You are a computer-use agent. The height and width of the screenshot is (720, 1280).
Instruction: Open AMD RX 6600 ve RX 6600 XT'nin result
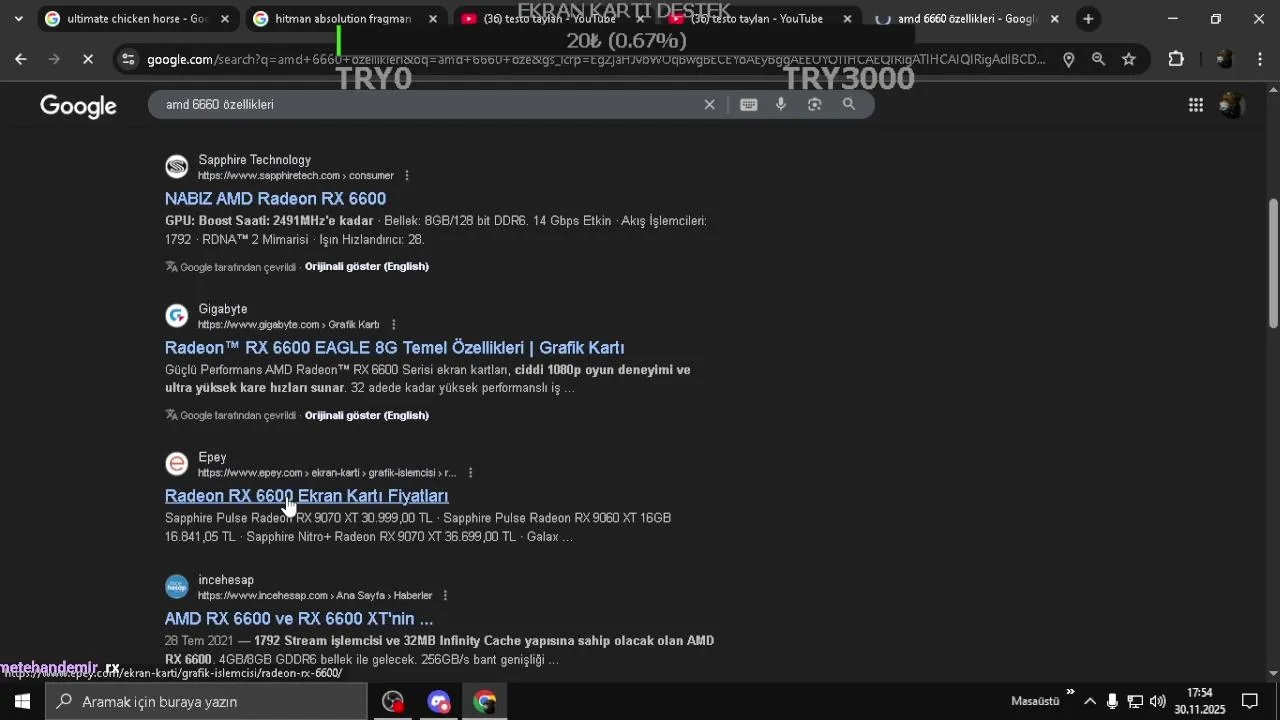[299, 619]
